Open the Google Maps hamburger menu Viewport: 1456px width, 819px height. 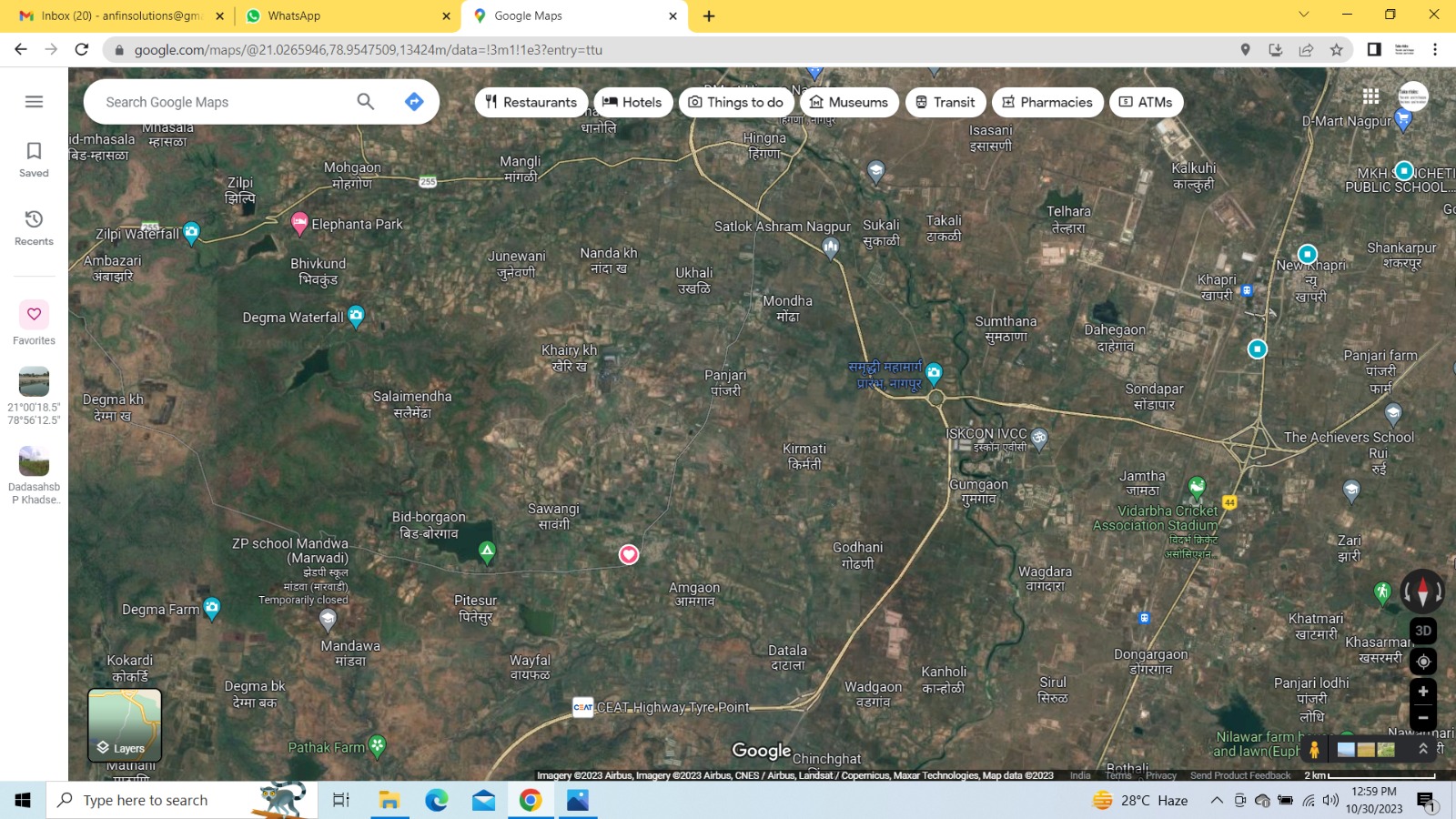point(34,102)
